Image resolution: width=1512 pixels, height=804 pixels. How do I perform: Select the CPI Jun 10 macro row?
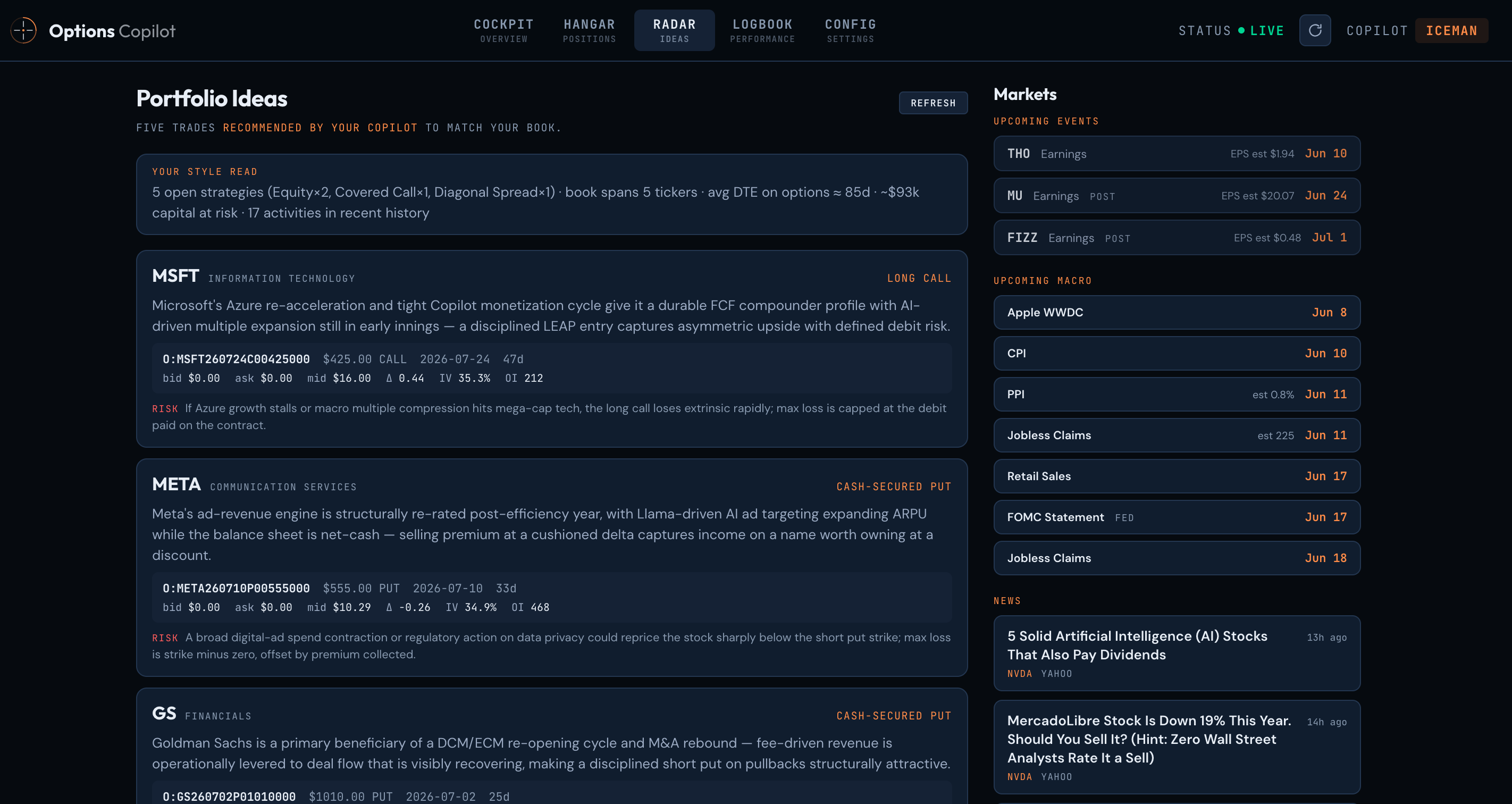pyautogui.click(x=1176, y=353)
